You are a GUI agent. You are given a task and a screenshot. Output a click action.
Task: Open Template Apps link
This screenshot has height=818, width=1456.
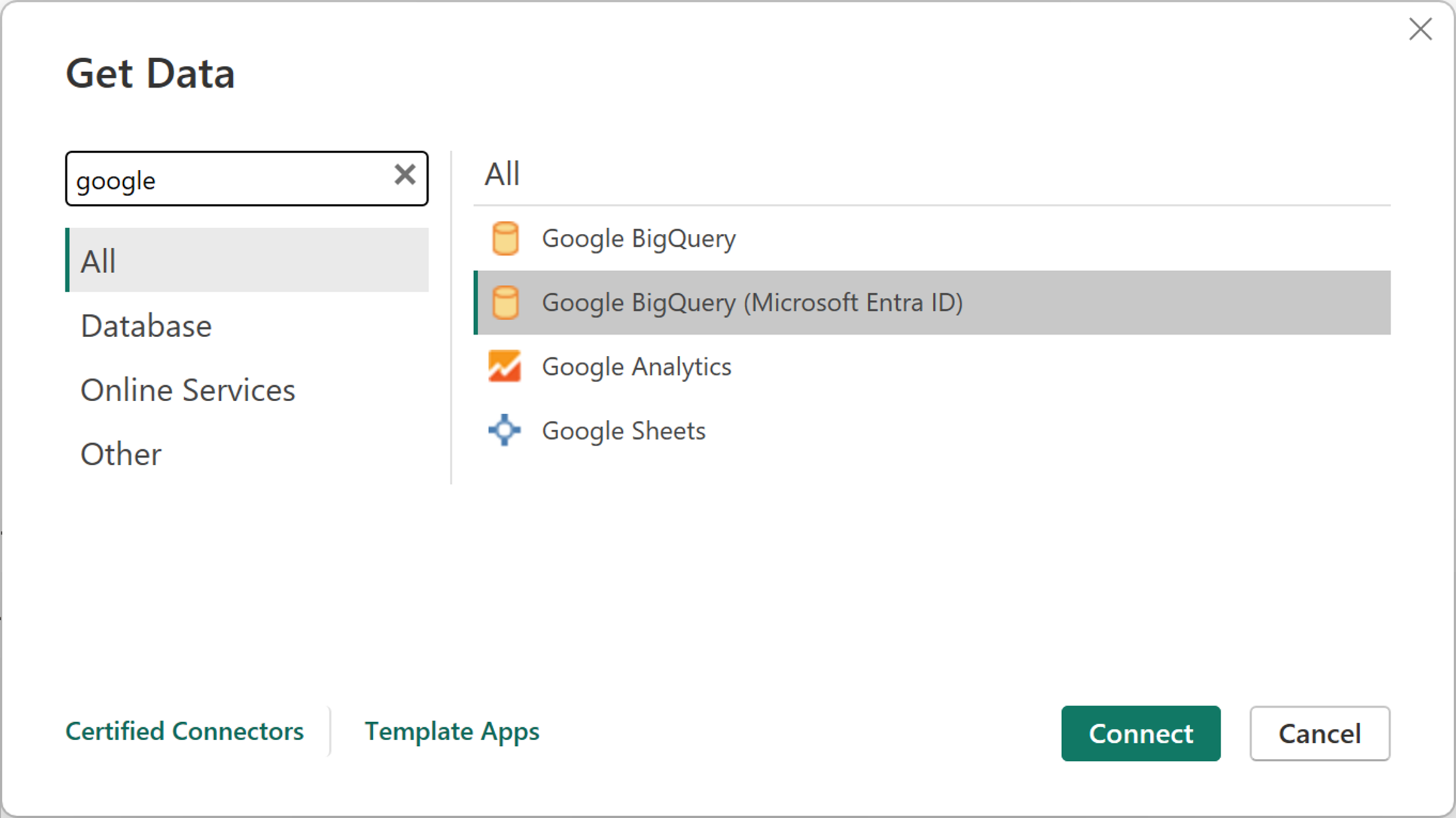pos(451,731)
